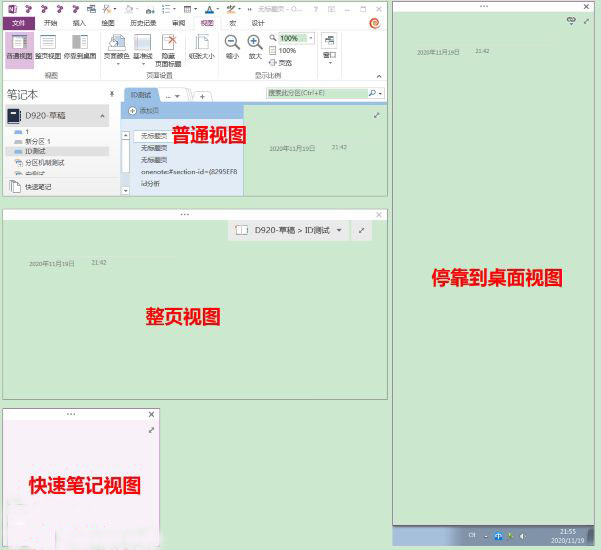
Task: Open the 插入 insert ribbon tab
Action: point(79,23)
